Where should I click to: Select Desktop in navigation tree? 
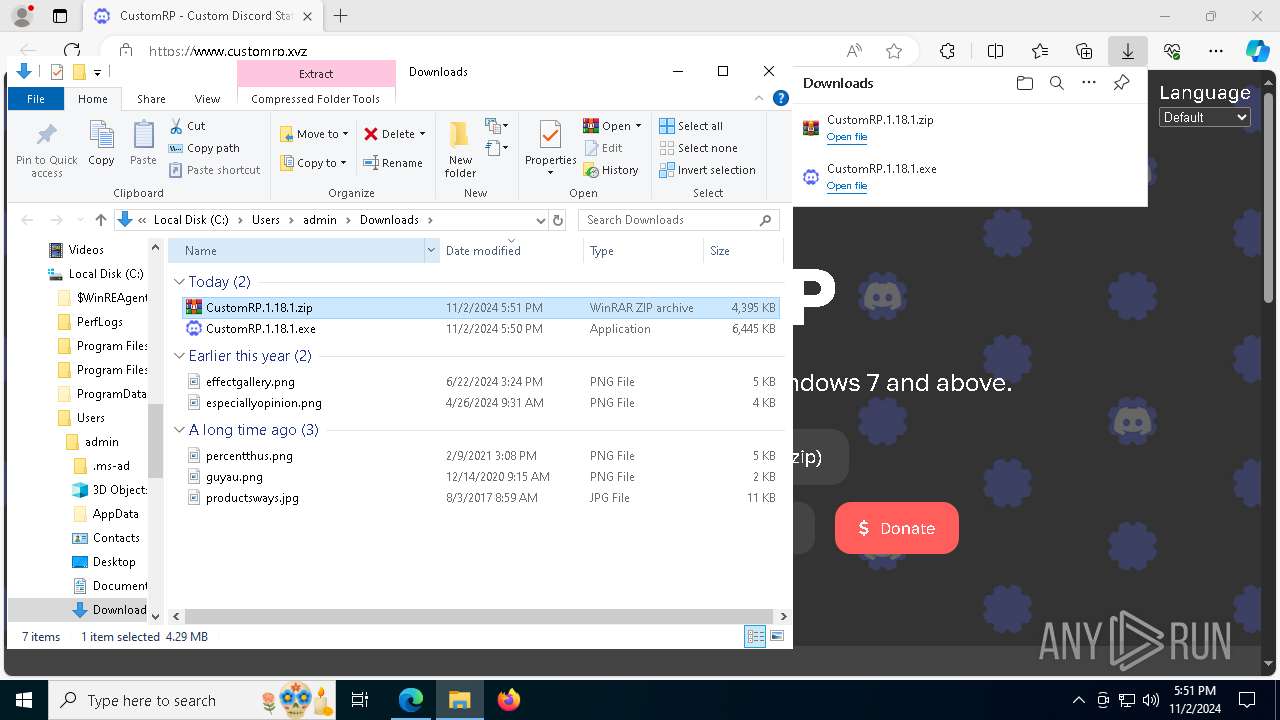coord(113,562)
